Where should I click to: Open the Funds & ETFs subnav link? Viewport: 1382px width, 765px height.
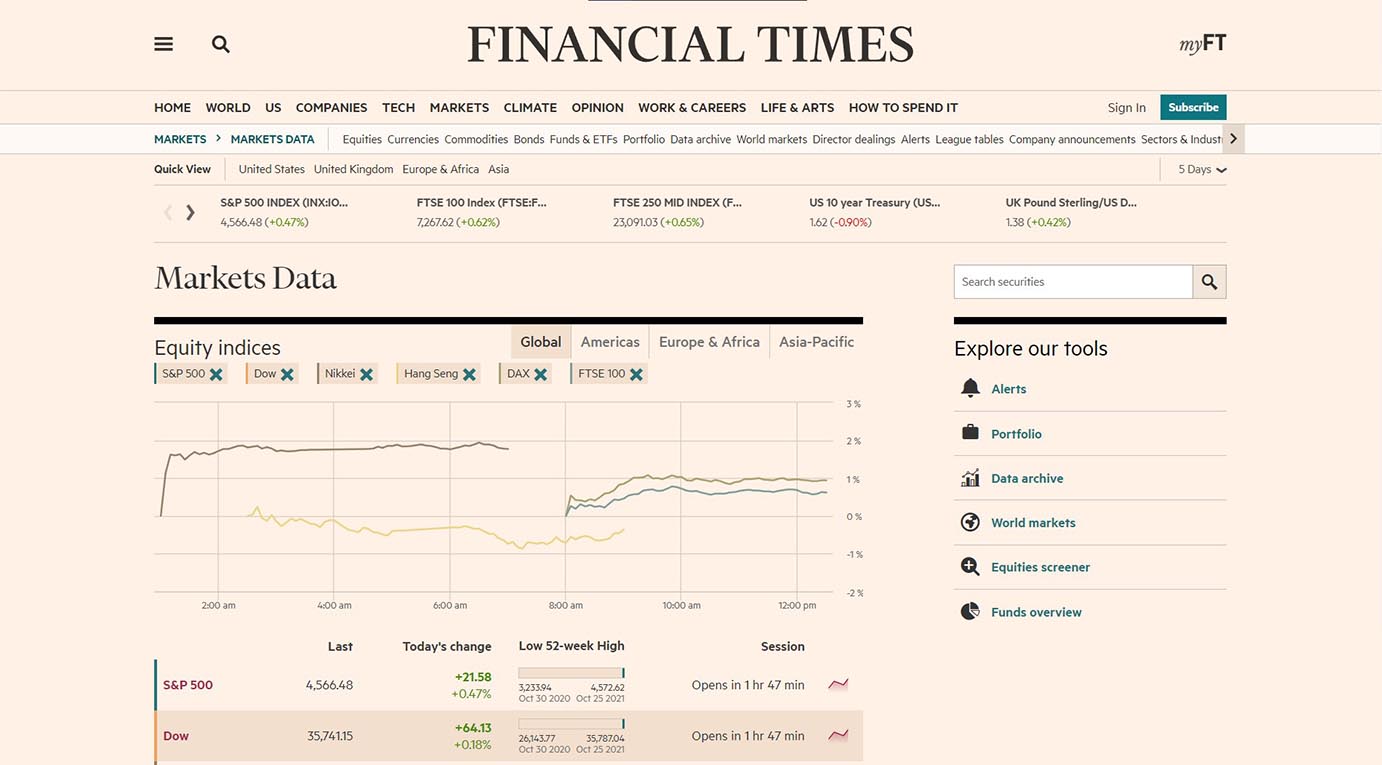[x=583, y=139]
